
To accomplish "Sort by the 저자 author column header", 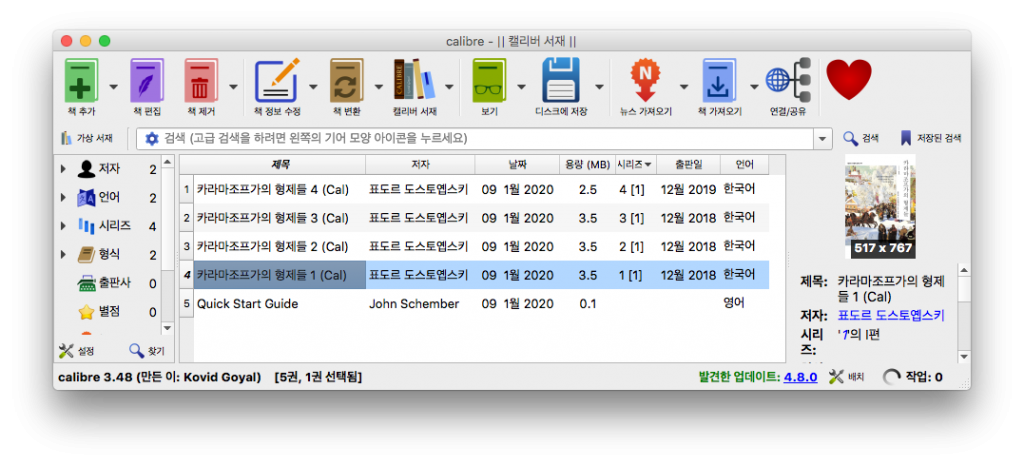I will [420, 164].
